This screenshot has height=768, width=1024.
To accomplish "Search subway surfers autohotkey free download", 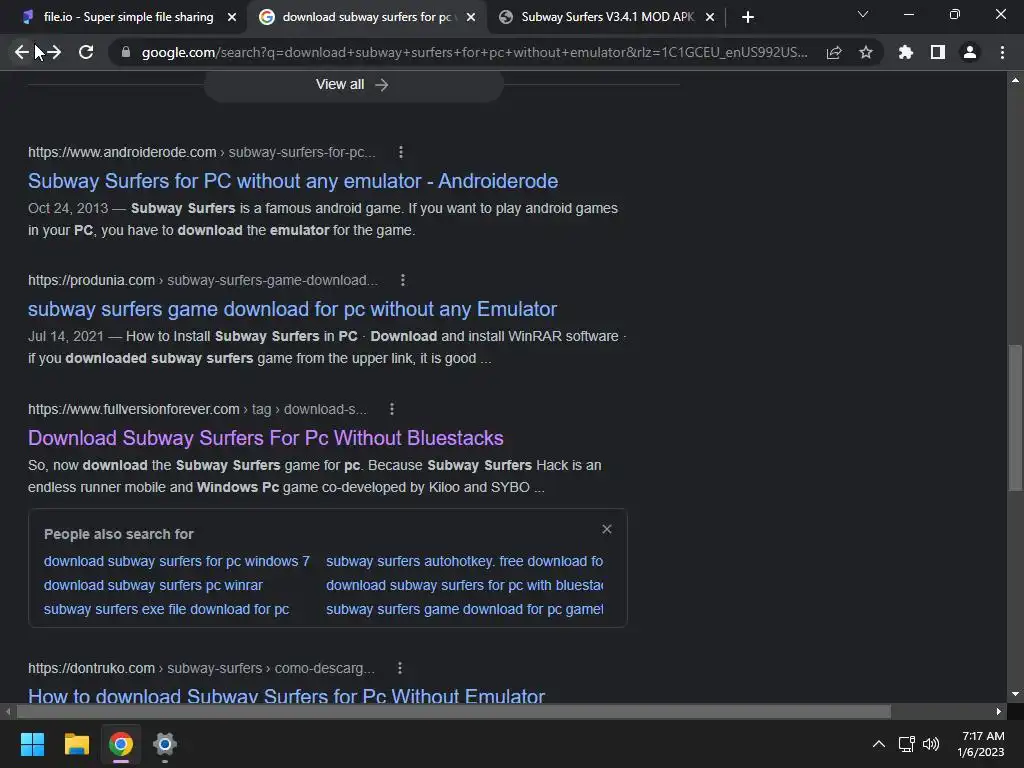I will (x=464, y=561).
